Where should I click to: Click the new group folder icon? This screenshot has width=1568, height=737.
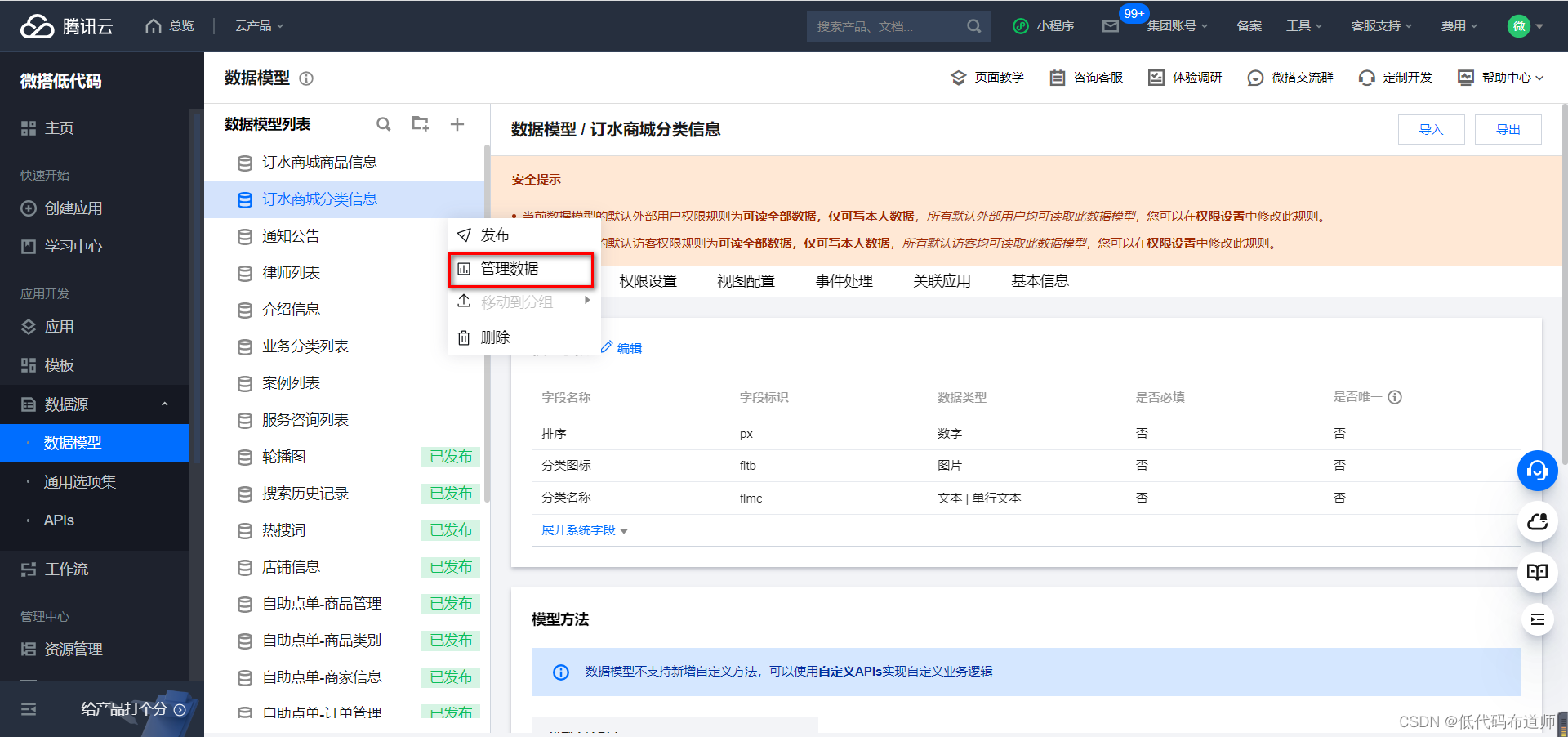421,123
